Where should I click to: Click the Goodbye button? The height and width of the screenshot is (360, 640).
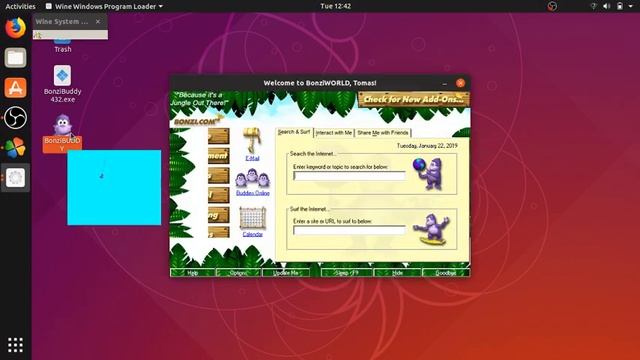click(446, 273)
